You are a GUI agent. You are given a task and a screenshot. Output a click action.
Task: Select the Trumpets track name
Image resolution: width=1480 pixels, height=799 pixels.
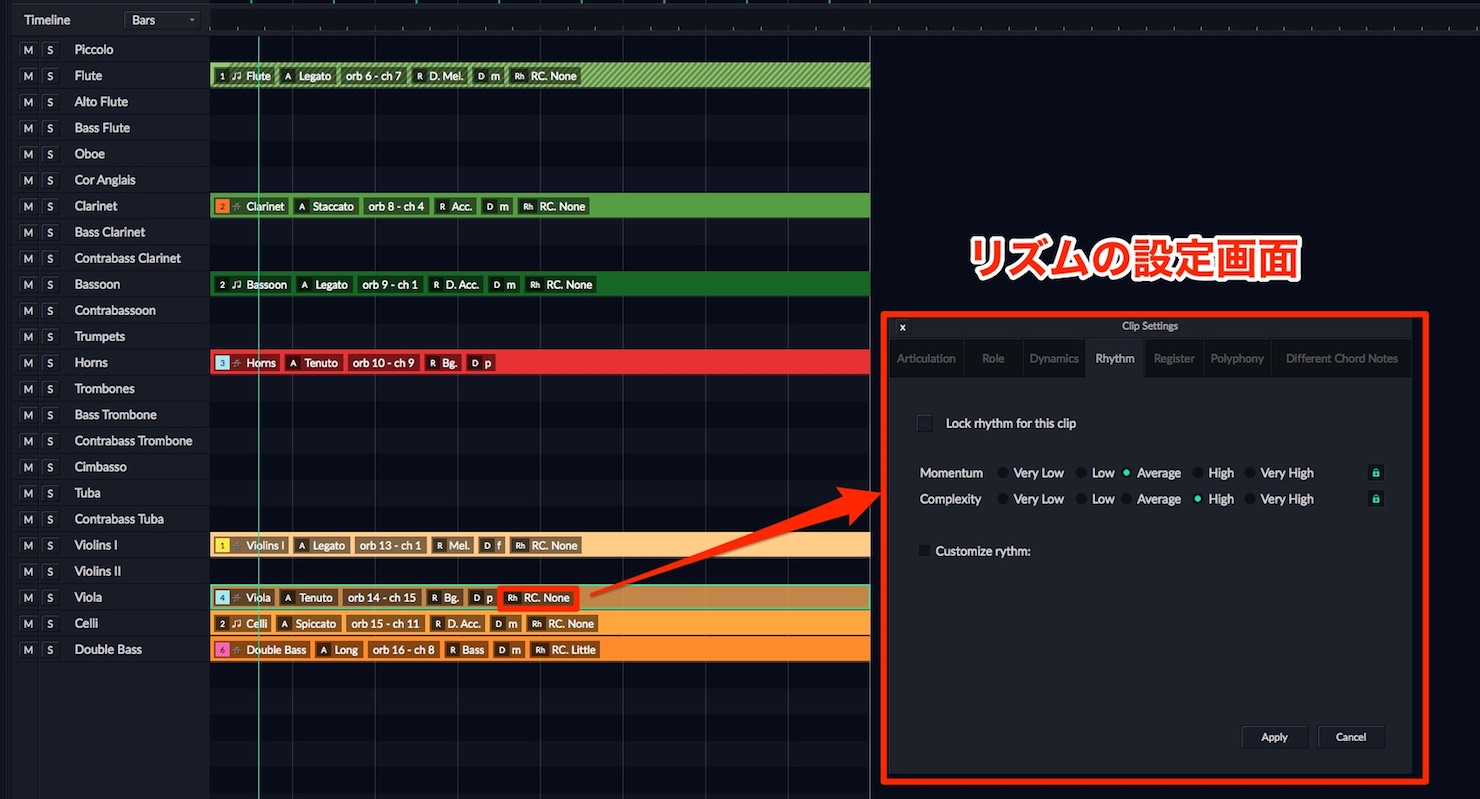pos(100,337)
